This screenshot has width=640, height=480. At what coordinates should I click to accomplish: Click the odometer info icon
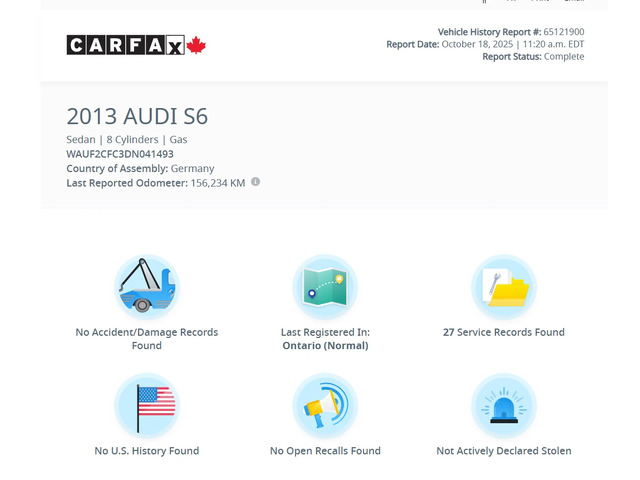coord(255,182)
